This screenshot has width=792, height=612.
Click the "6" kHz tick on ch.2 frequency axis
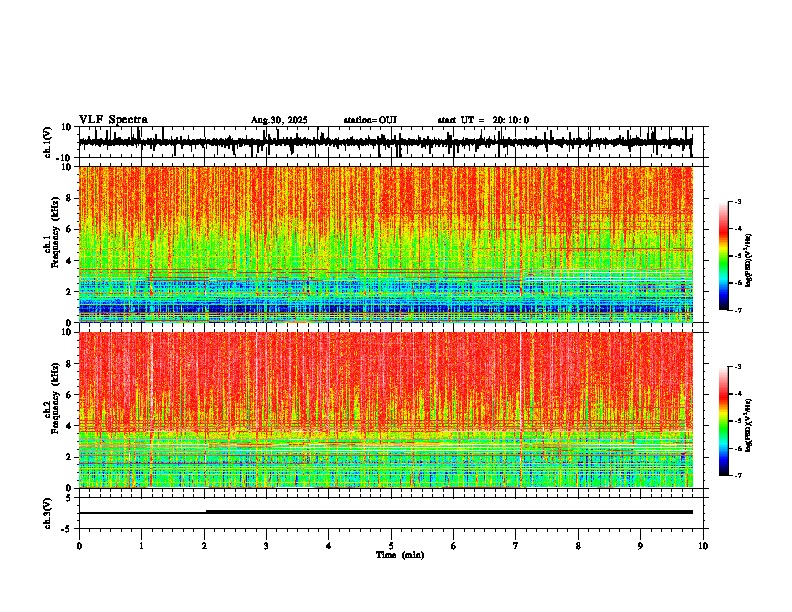coord(70,395)
